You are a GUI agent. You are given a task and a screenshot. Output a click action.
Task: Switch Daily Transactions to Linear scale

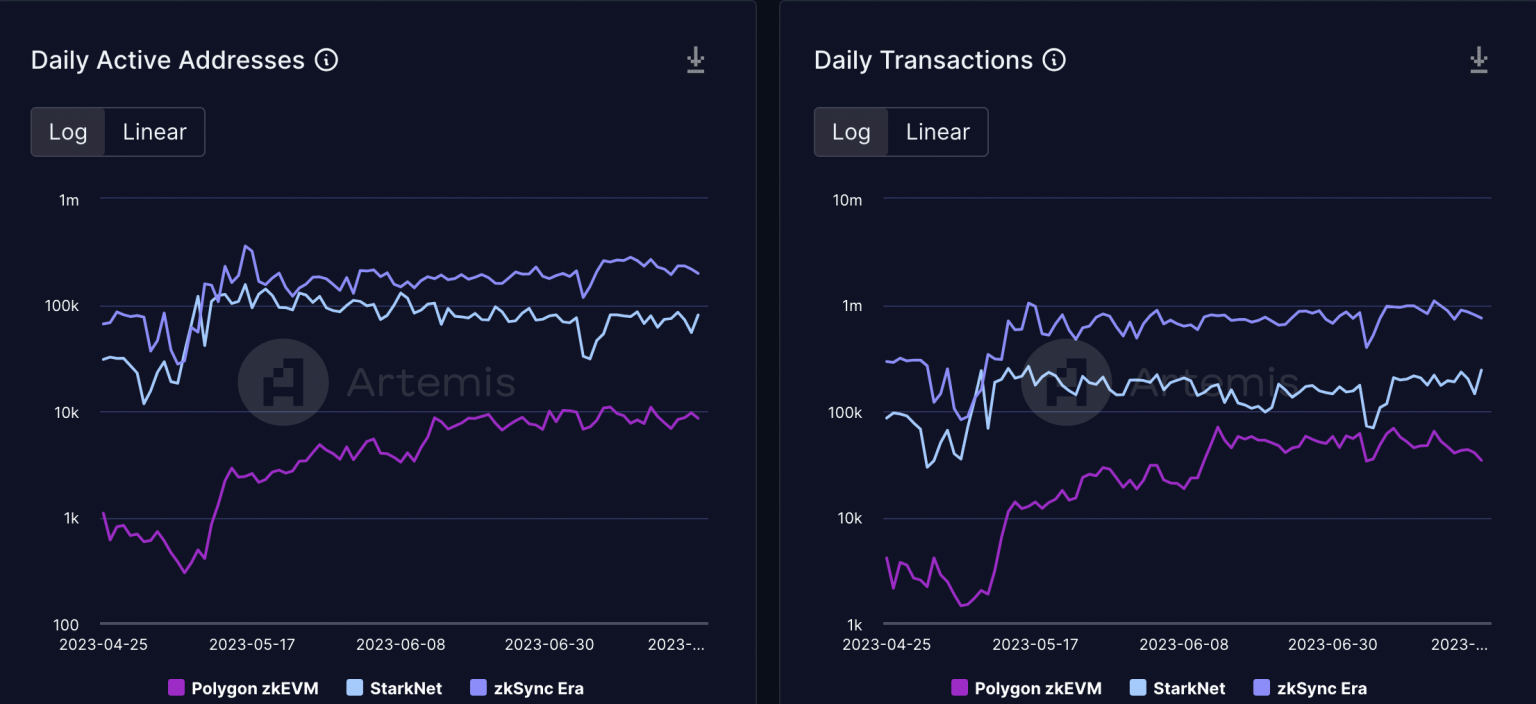point(937,132)
